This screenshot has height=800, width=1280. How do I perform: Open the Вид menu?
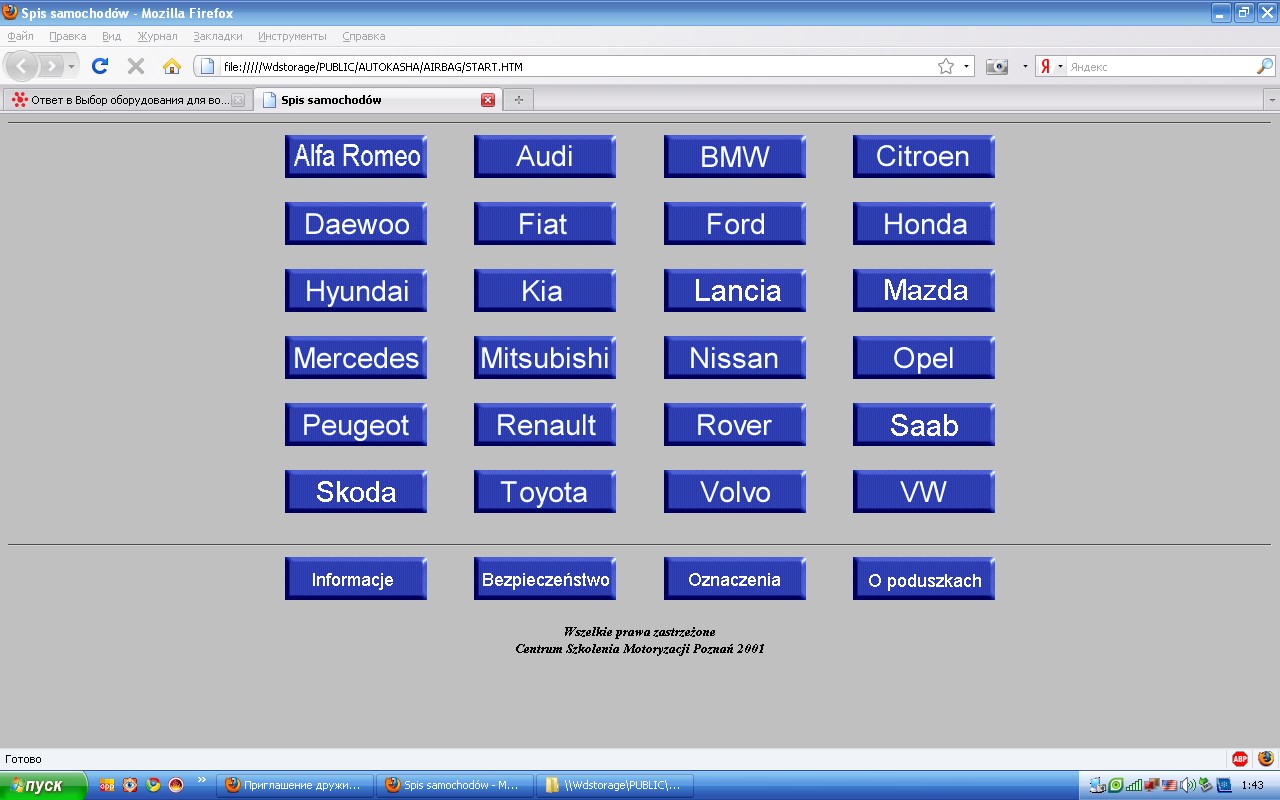[x=112, y=36]
